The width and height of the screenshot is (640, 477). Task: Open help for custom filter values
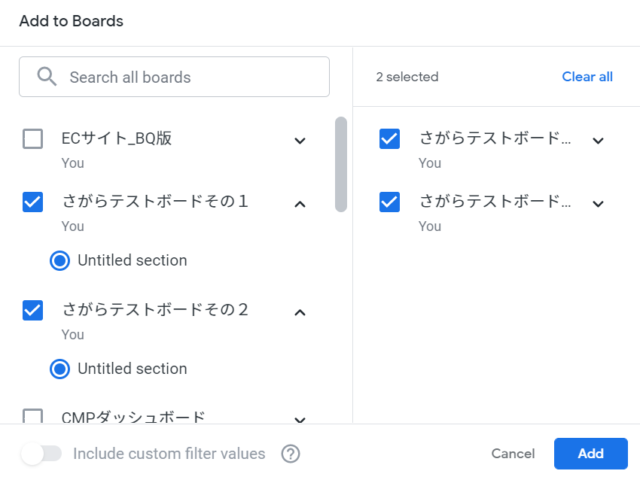click(x=291, y=454)
